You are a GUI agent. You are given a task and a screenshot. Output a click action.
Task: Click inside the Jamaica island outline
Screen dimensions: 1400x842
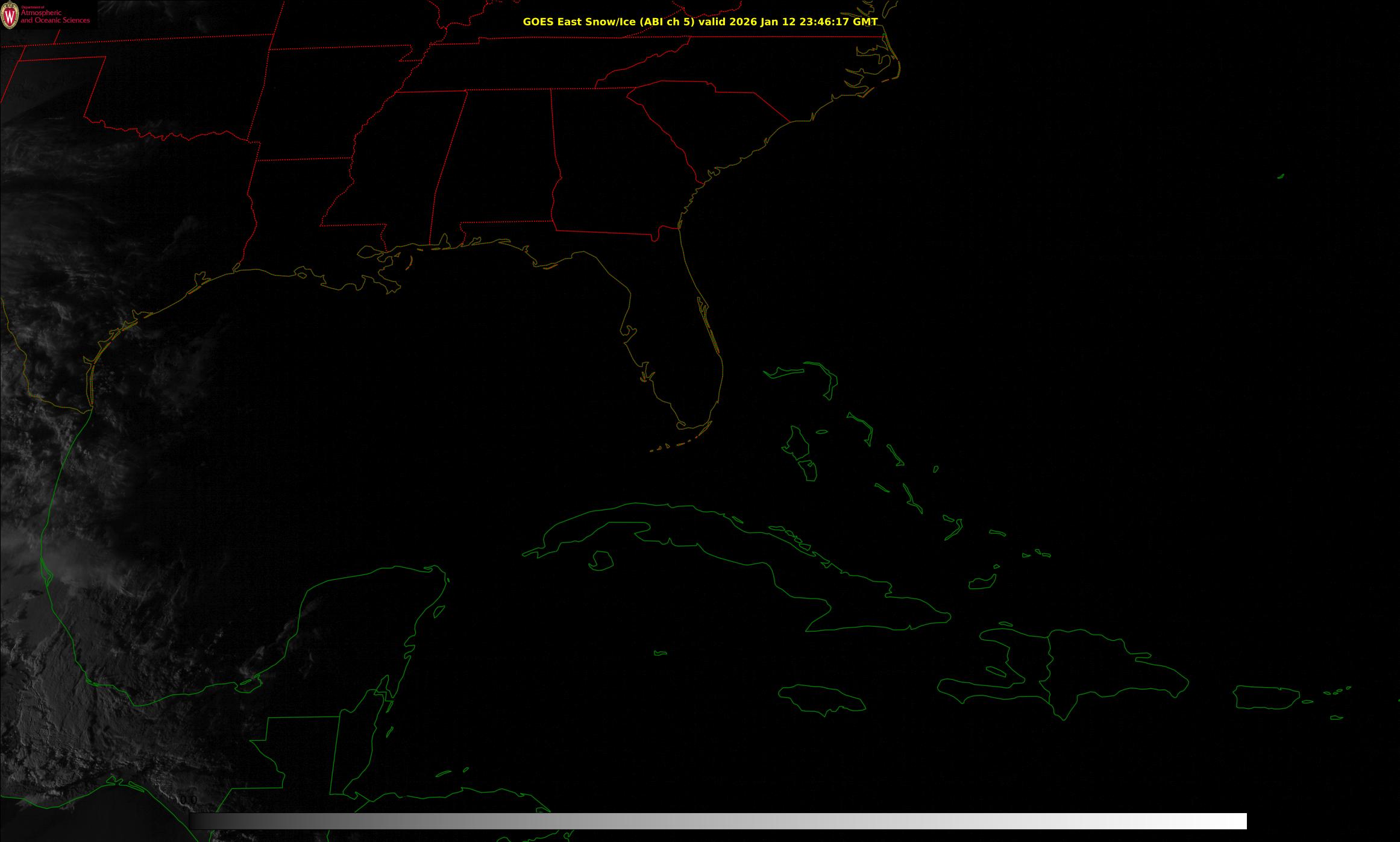(821, 698)
